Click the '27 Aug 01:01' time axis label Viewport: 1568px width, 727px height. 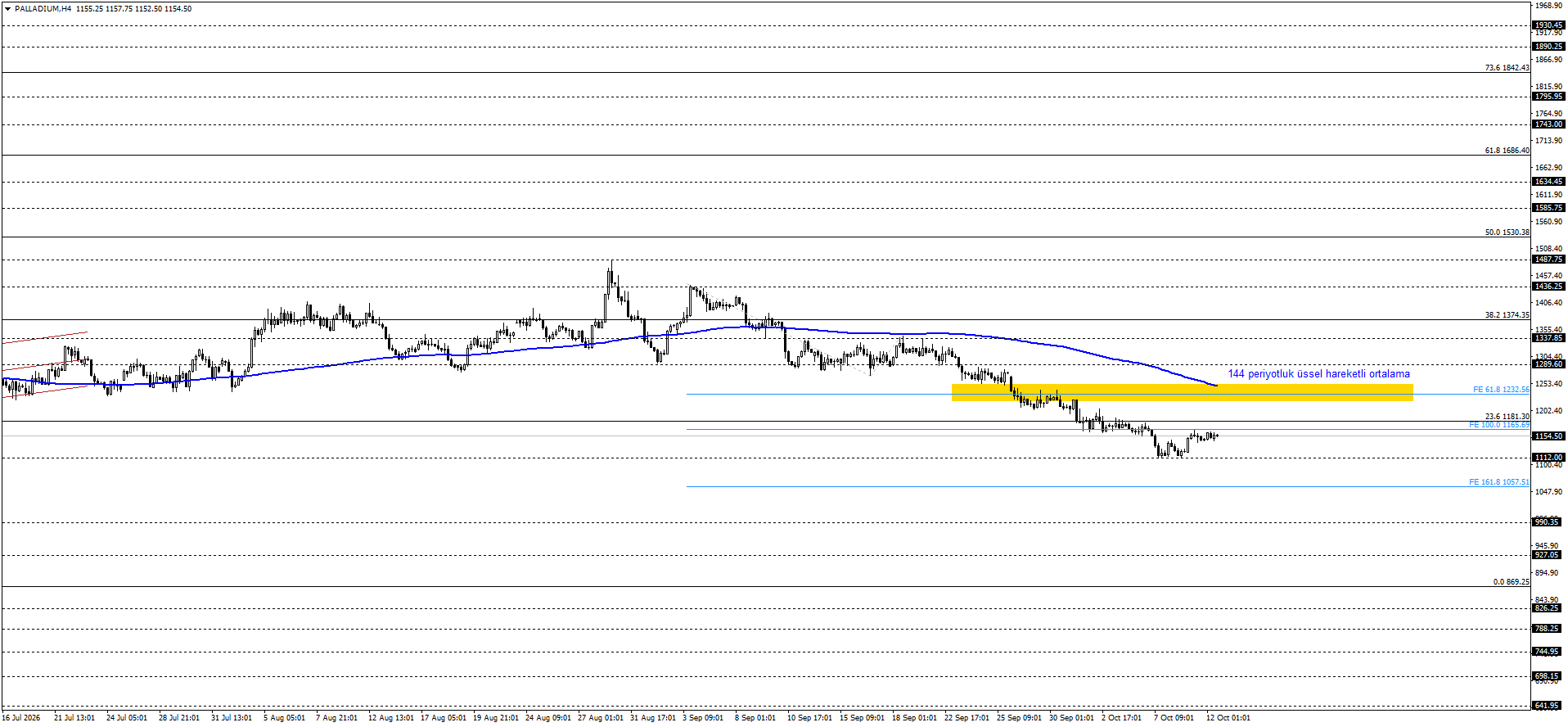[x=601, y=718]
